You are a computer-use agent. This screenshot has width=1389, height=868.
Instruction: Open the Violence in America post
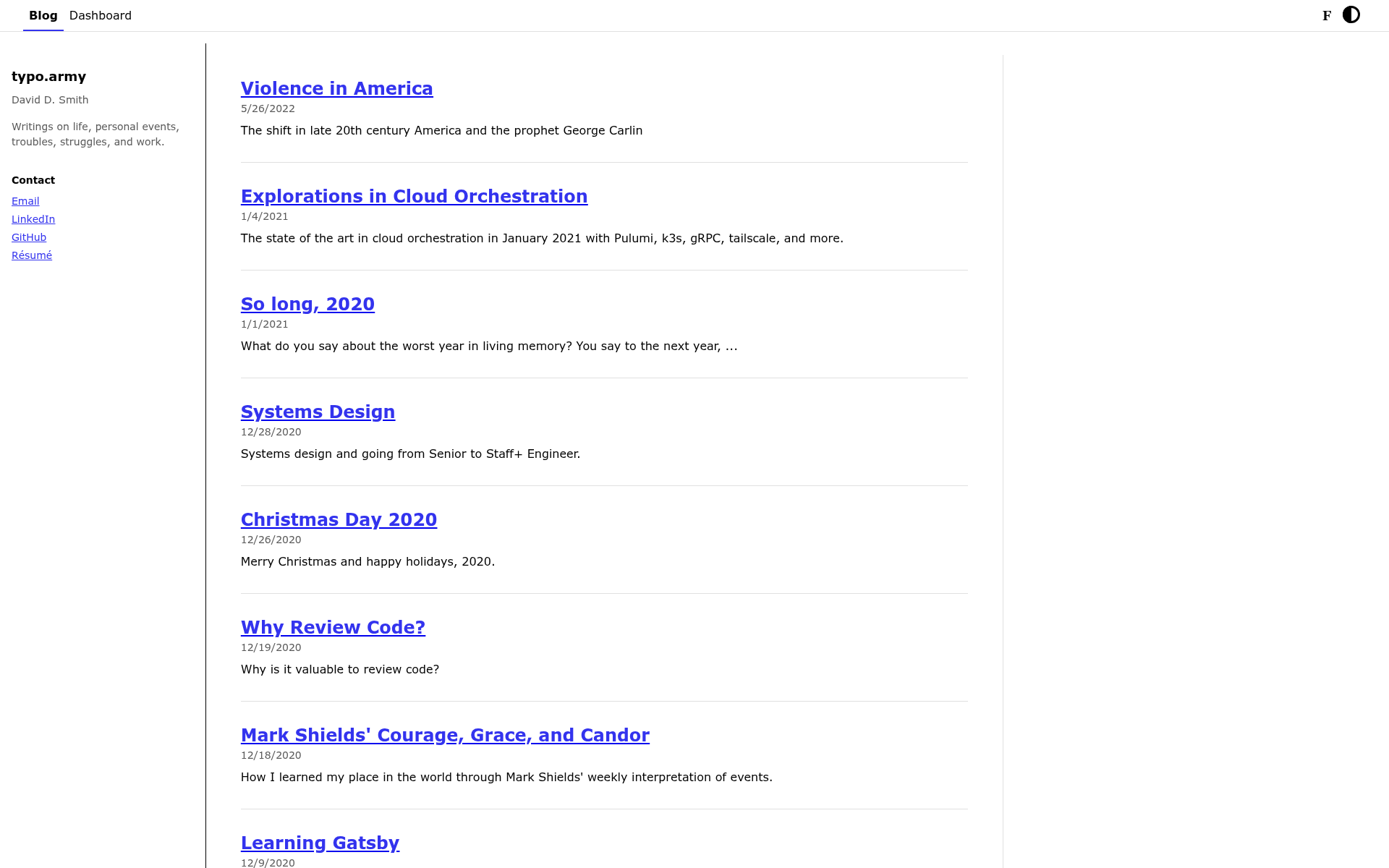coord(337,88)
